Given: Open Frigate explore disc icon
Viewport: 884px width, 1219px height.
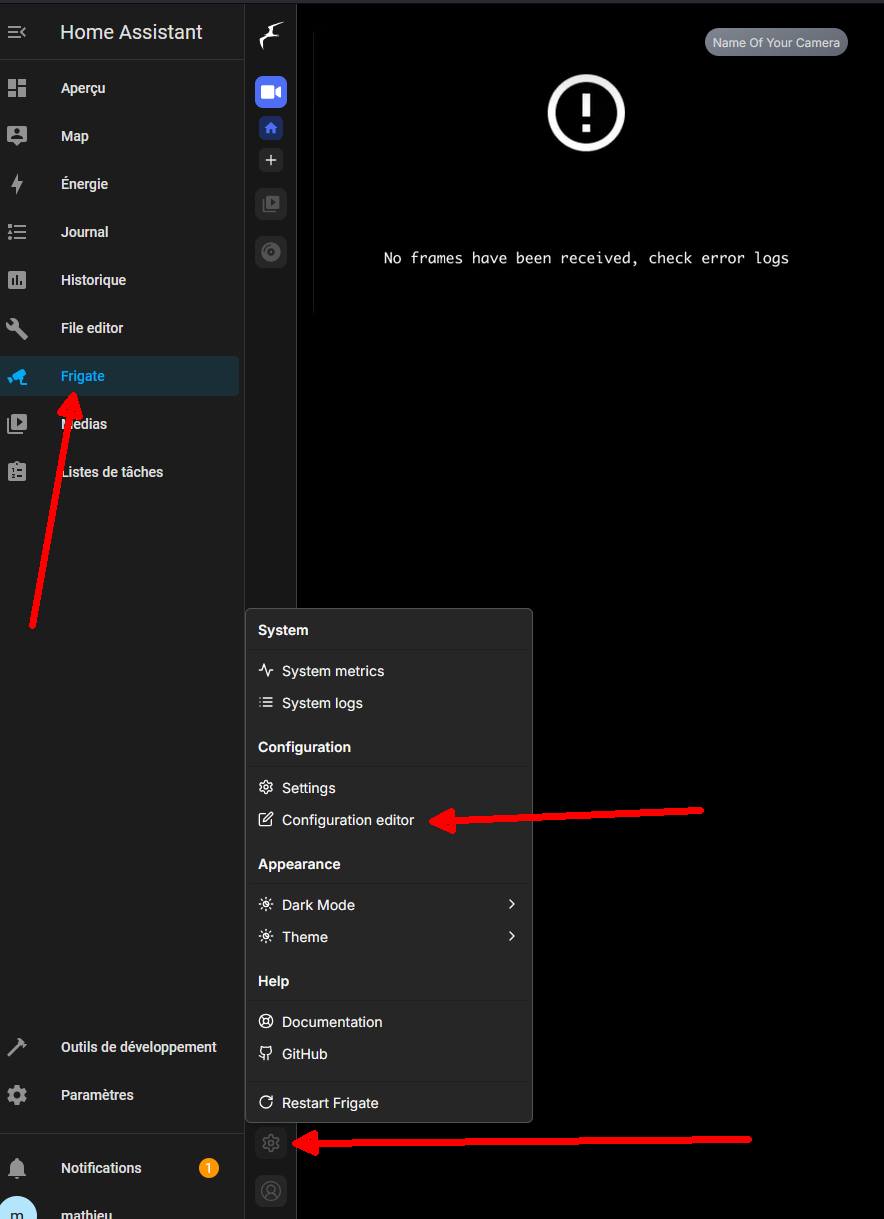Looking at the screenshot, I should (271, 252).
